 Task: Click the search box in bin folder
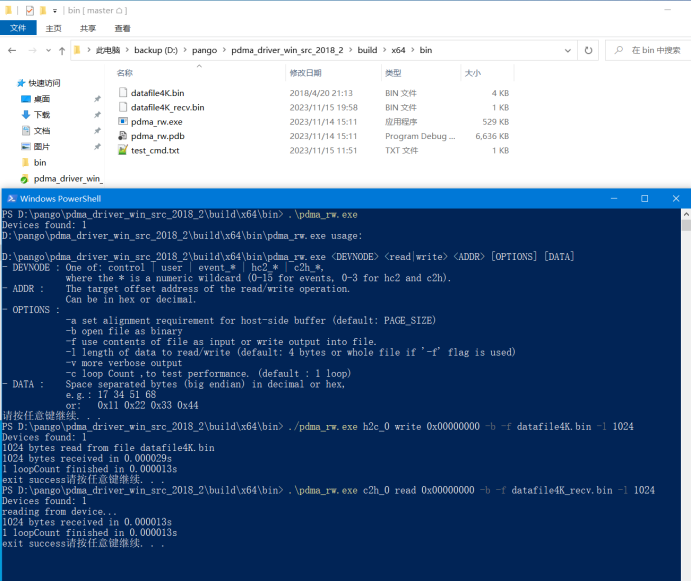pos(650,50)
